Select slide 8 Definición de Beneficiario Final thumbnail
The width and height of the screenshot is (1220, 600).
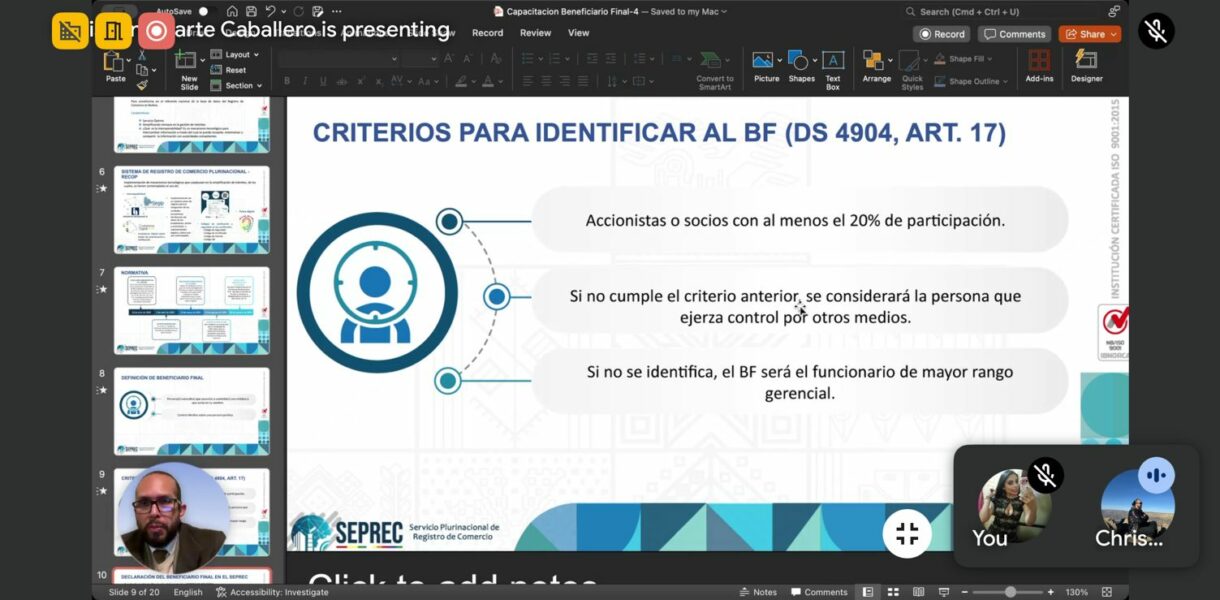pyautogui.click(x=191, y=411)
